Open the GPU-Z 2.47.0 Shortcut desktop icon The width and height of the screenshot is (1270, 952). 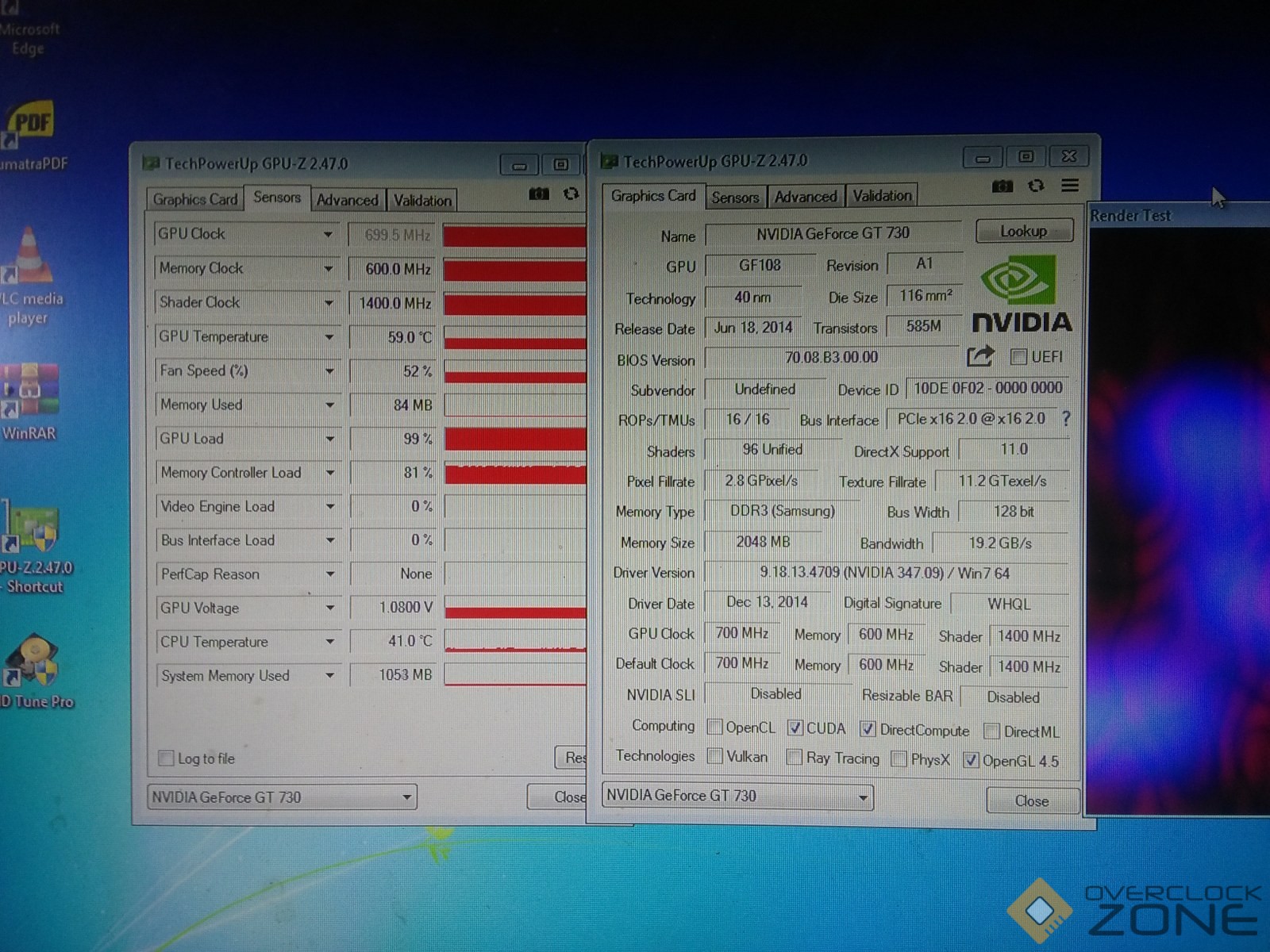32,547
